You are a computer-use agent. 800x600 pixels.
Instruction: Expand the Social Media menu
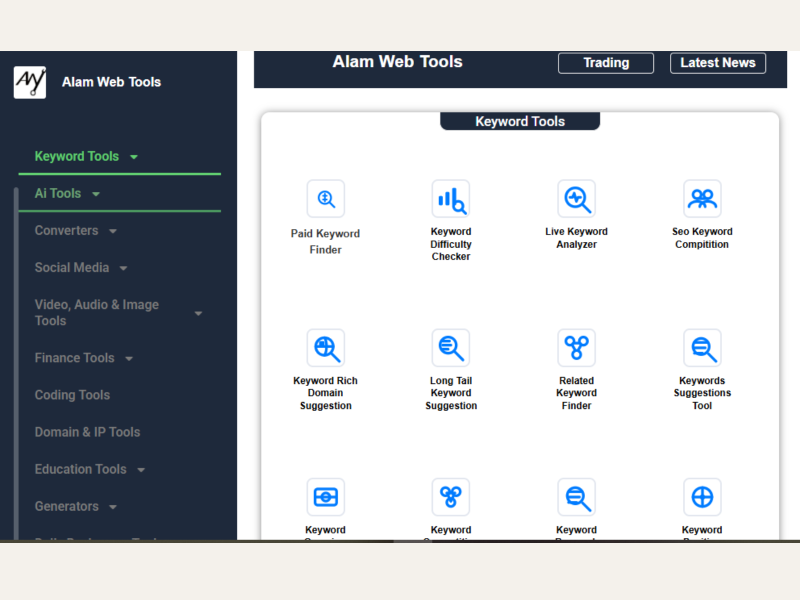[x=81, y=267]
